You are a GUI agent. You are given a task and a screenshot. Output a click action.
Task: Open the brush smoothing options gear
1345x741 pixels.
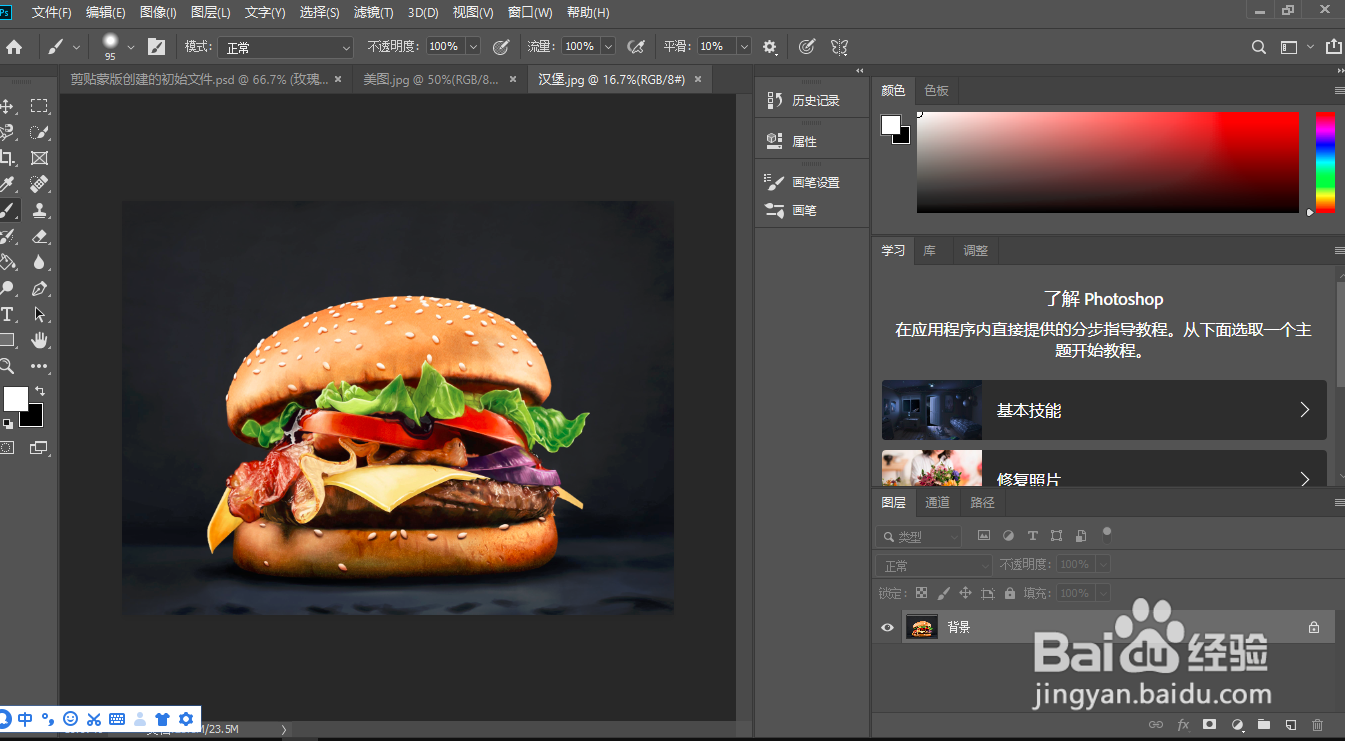769,46
